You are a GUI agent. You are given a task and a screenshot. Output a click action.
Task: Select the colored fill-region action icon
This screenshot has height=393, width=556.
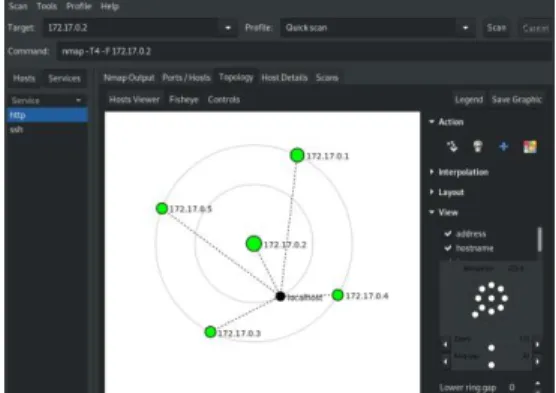[530, 146]
